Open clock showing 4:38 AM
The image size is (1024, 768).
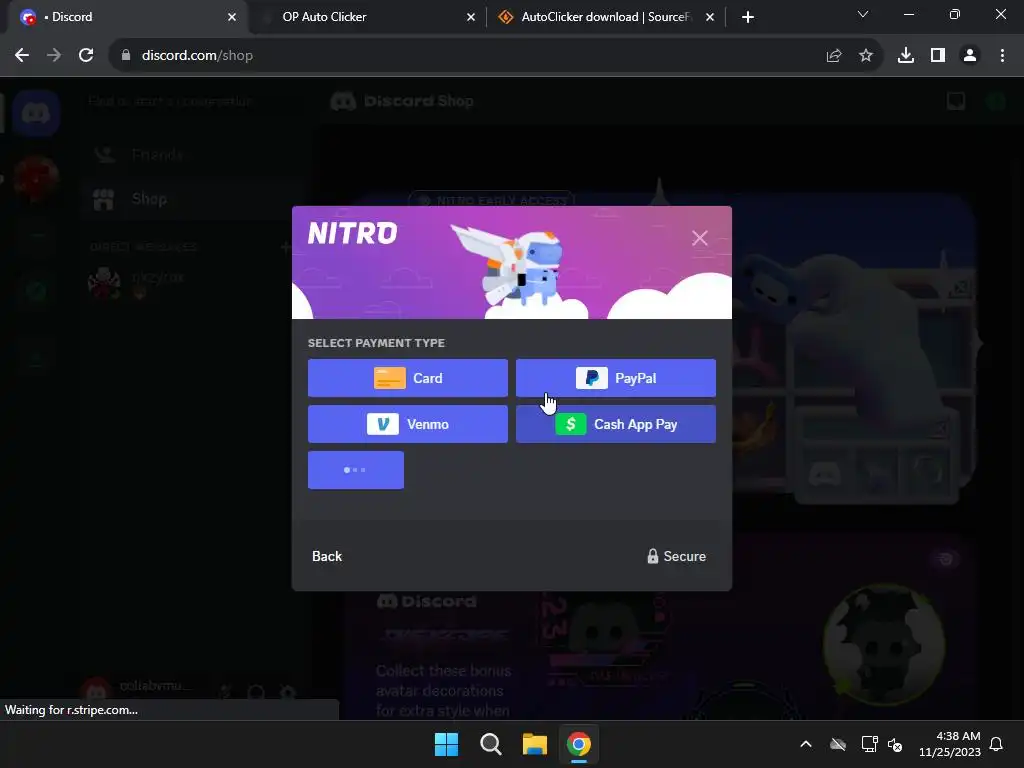click(x=950, y=744)
